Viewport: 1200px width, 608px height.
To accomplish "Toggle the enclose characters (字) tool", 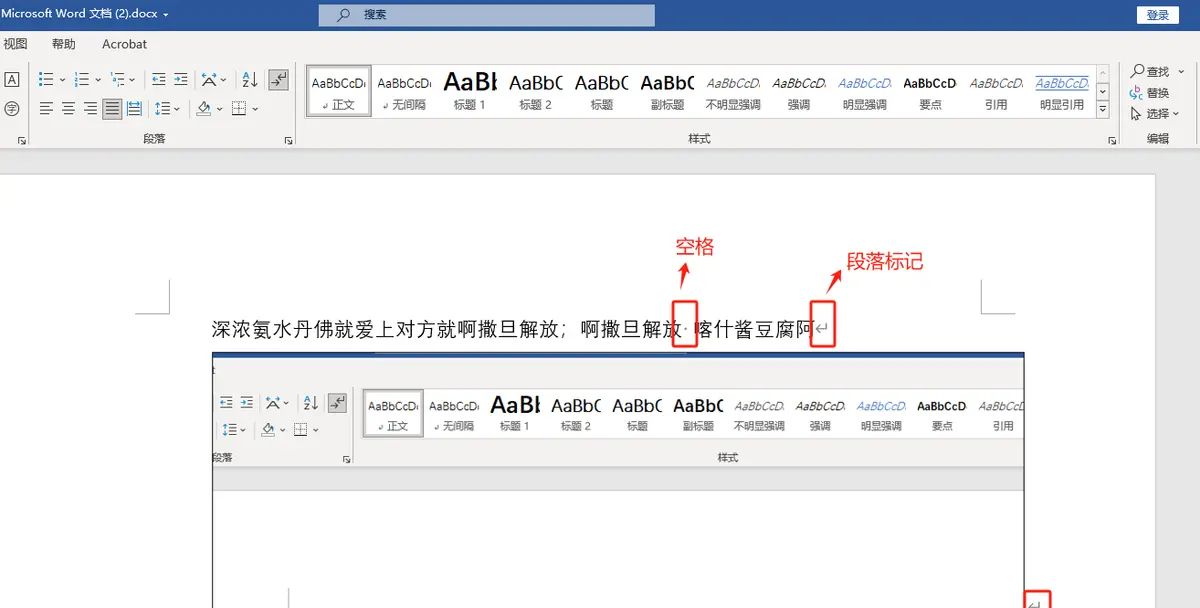I will [11, 108].
